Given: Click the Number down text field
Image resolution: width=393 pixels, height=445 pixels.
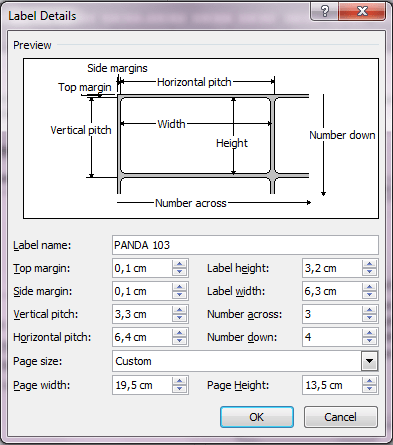Looking at the screenshot, I should [x=332, y=337].
